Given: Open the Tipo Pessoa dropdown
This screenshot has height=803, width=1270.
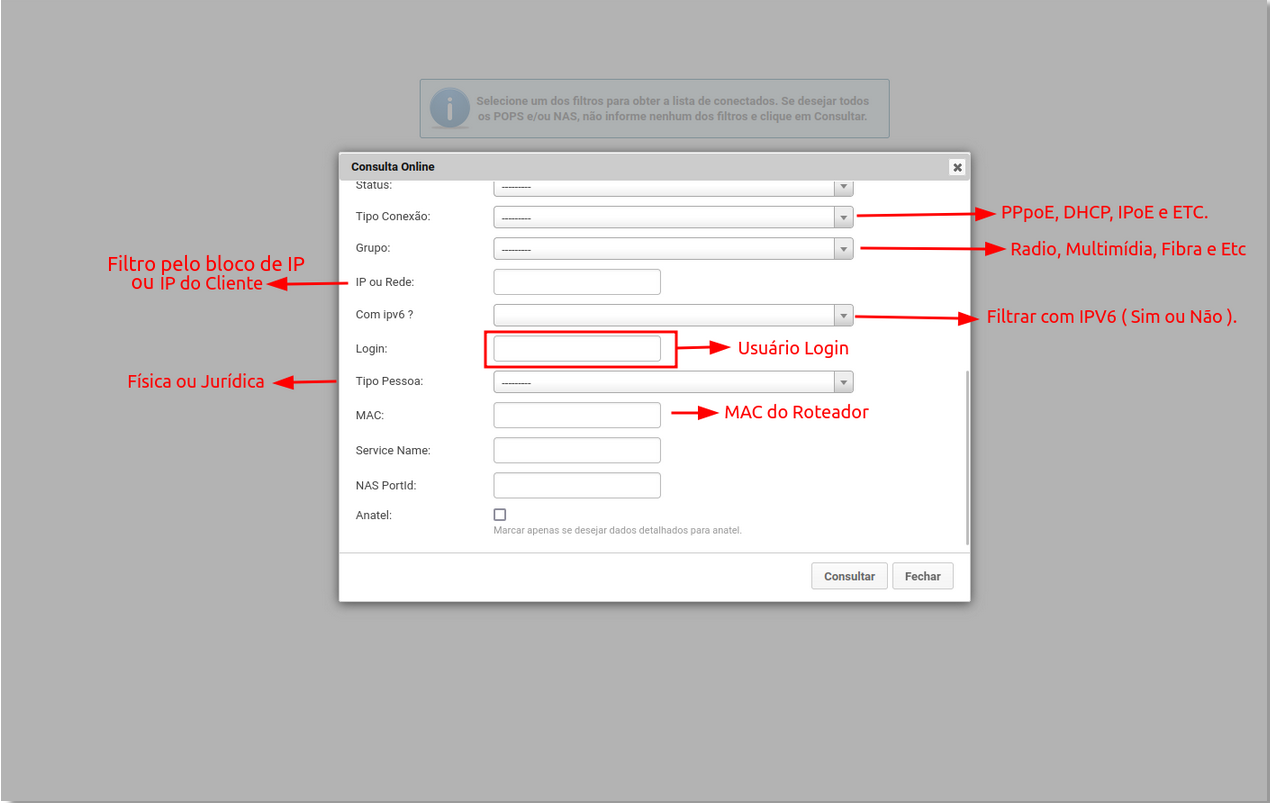Looking at the screenshot, I should coord(673,382).
